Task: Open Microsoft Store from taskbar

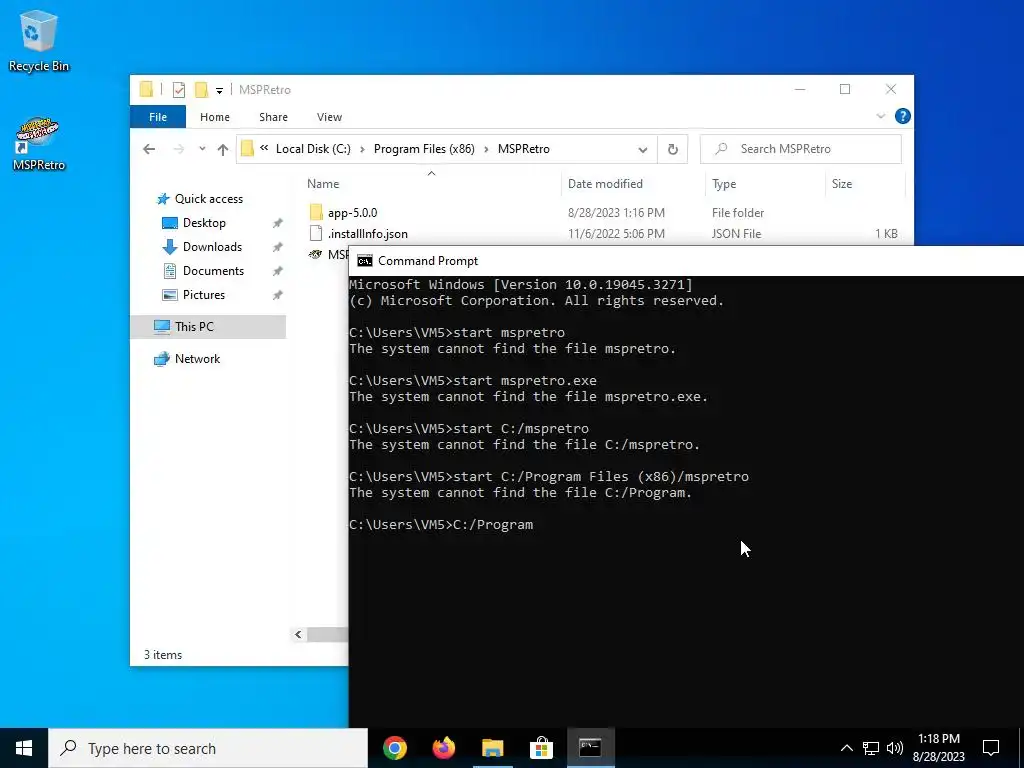Action: 541,748
